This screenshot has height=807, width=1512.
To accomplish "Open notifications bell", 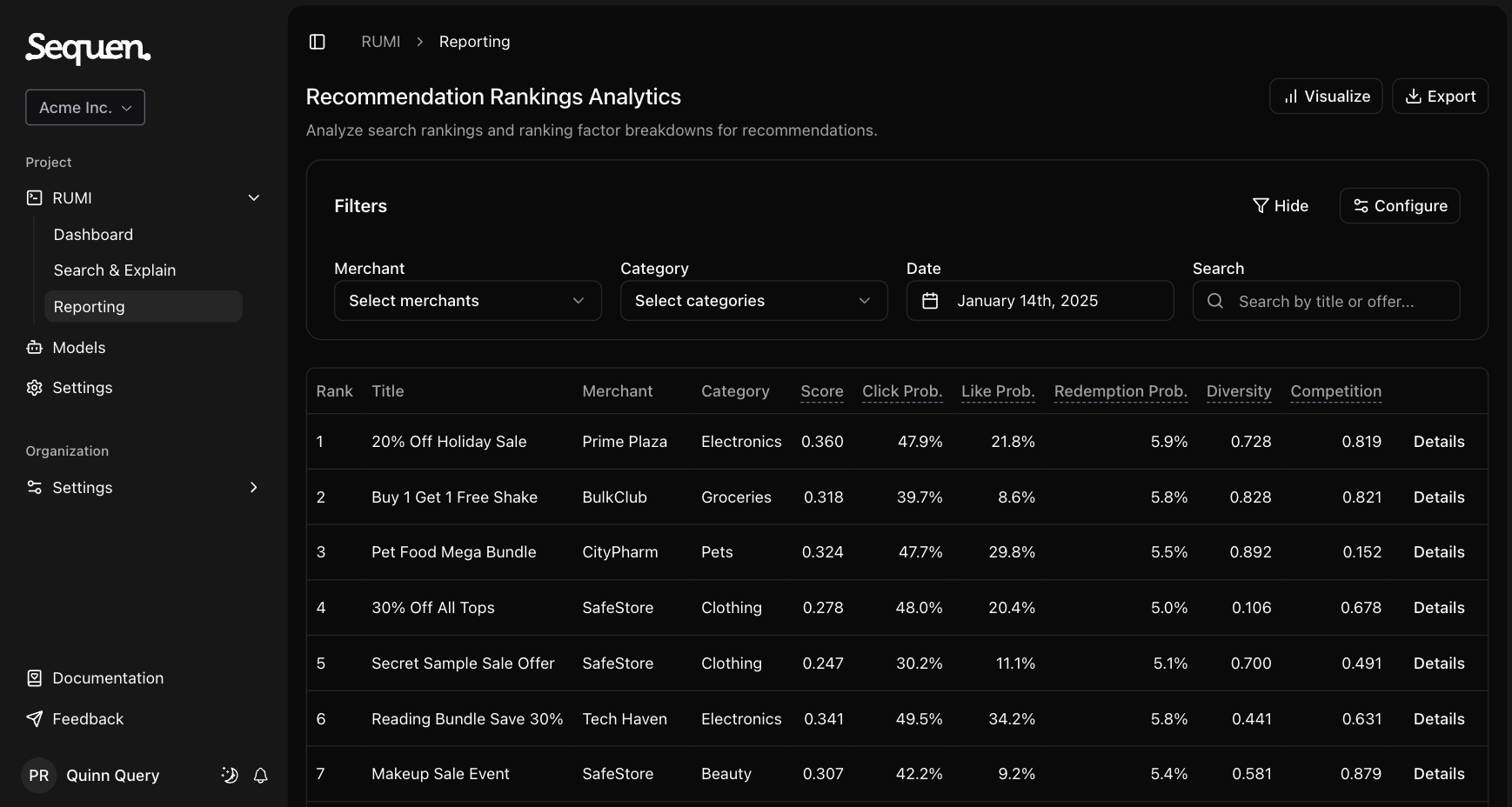I will point(260,775).
